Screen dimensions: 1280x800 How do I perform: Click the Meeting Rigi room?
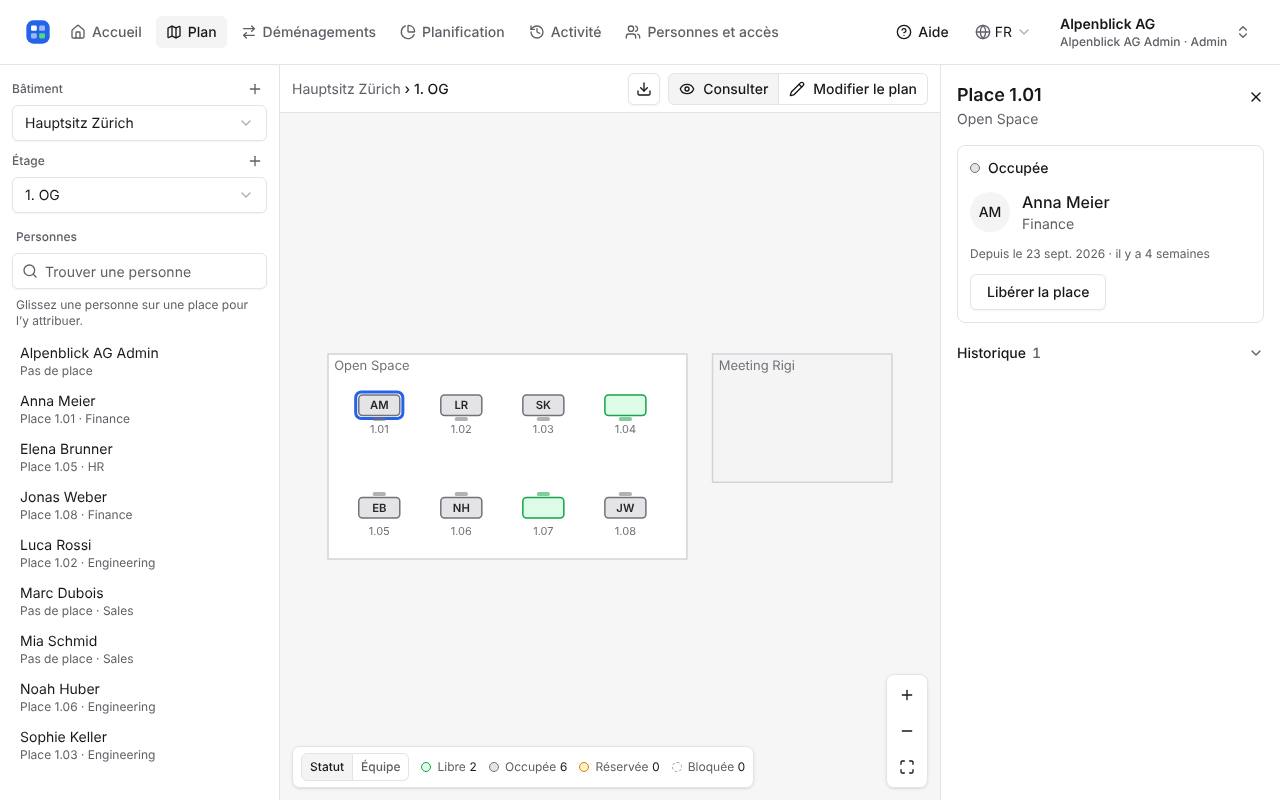tap(802, 418)
